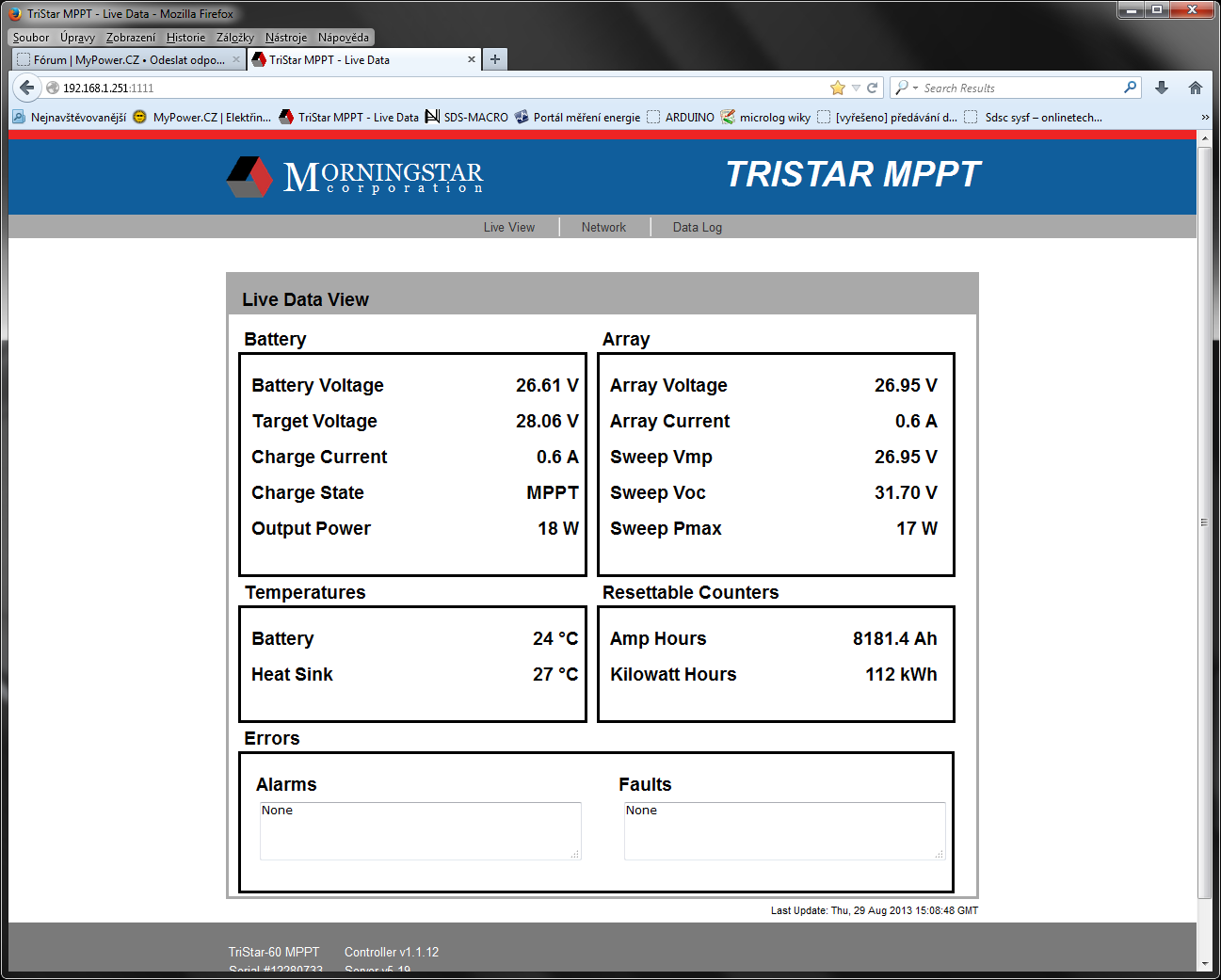Show more bookmarks with the chevron
The width and height of the screenshot is (1221, 980).
tap(1205, 117)
